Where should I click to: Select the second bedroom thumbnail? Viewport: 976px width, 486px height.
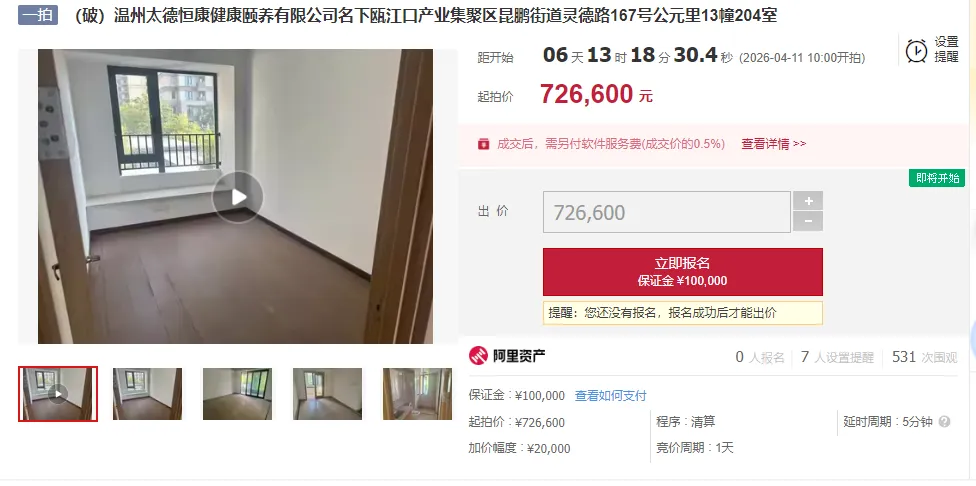(x=148, y=394)
